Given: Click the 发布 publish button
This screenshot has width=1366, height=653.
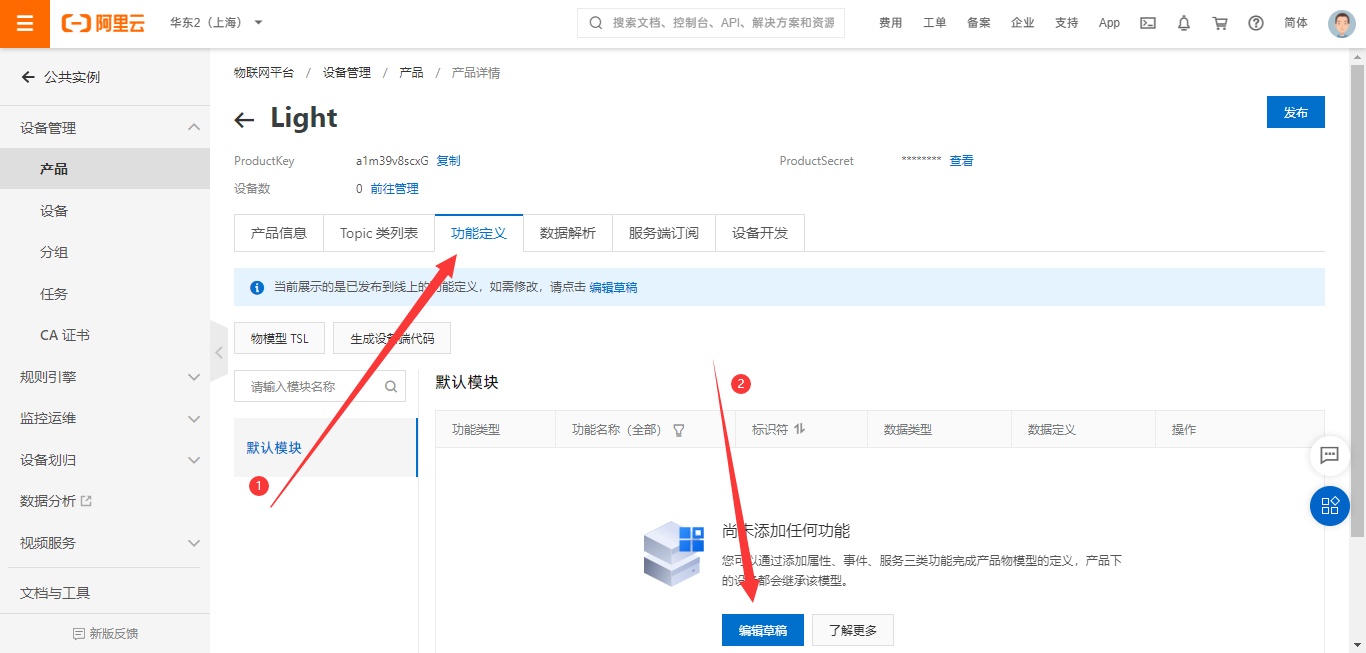Looking at the screenshot, I should point(1295,112).
